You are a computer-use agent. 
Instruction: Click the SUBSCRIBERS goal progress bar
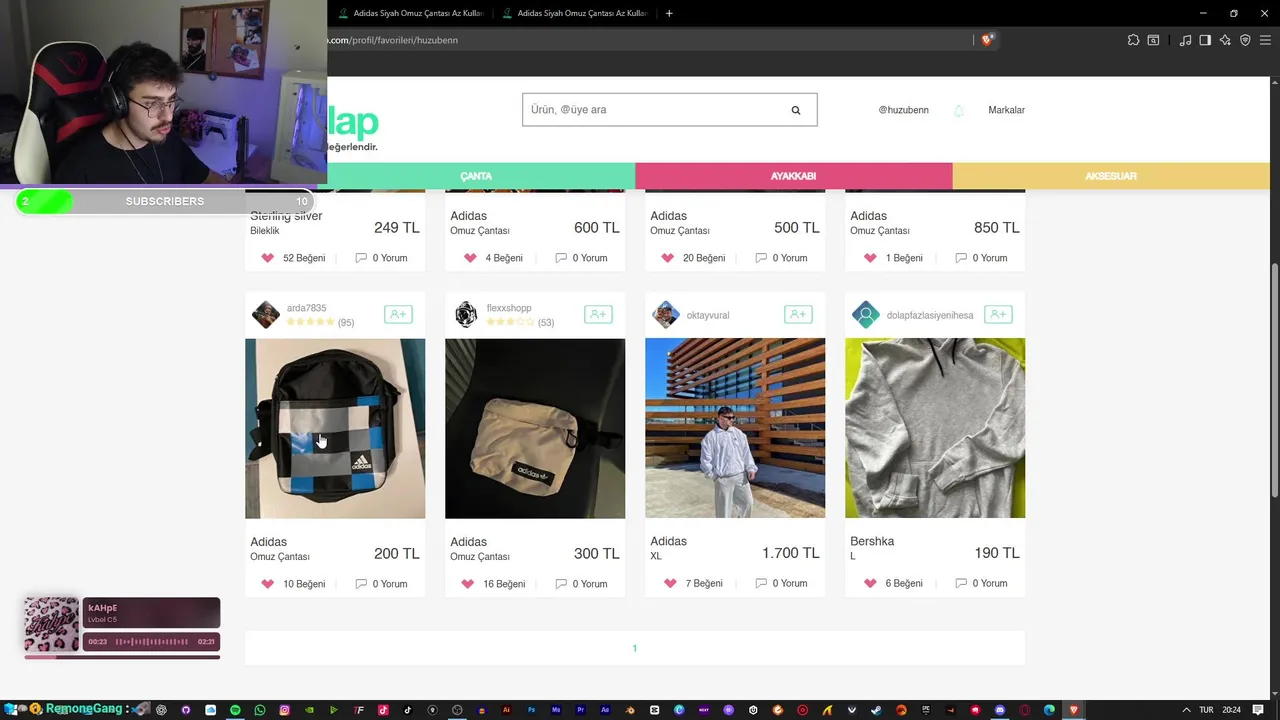(165, 201)
